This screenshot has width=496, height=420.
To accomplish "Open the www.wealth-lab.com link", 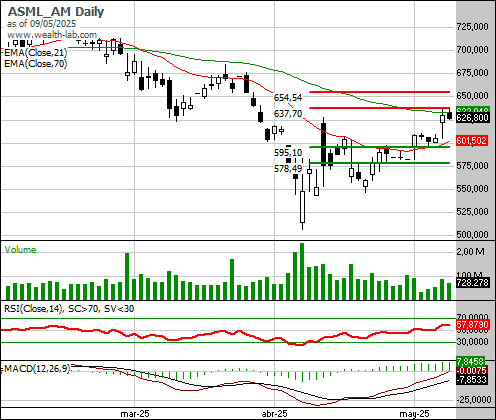I will 52,34.
